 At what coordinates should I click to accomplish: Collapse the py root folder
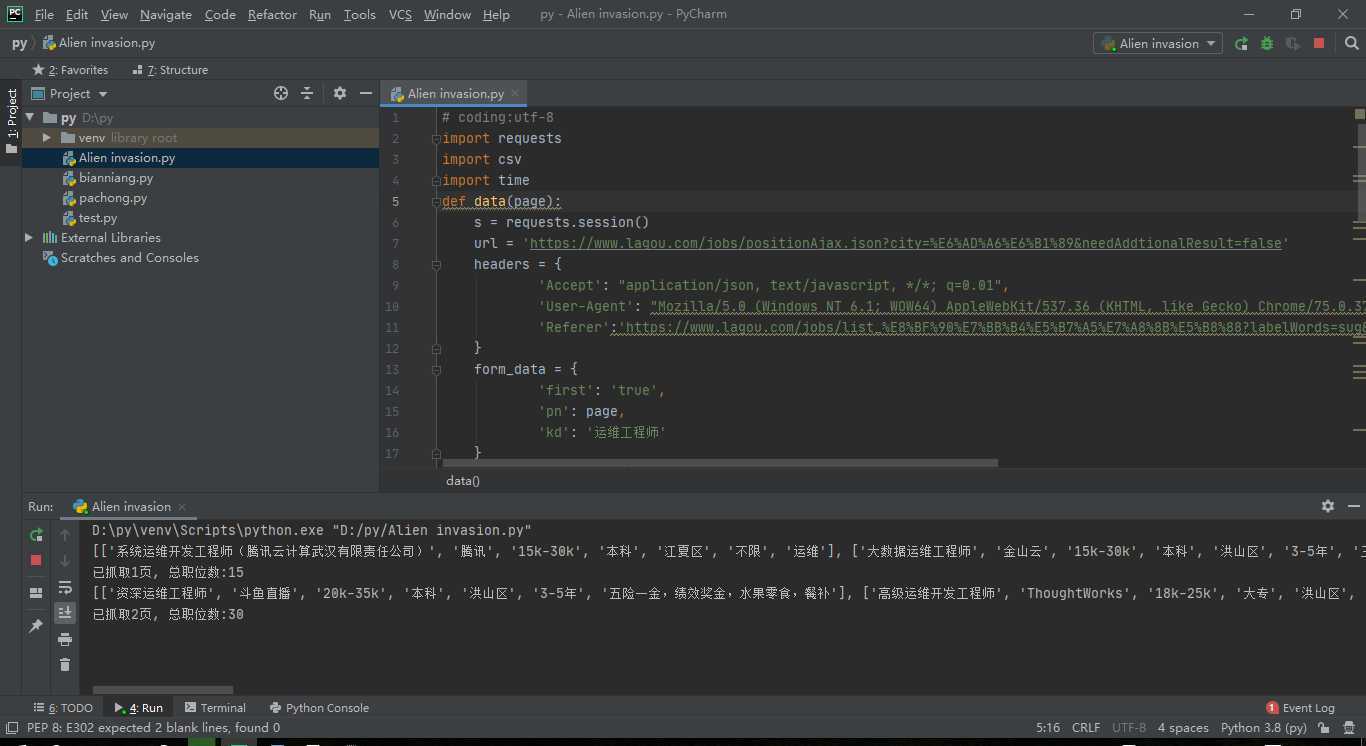[30, 118]
